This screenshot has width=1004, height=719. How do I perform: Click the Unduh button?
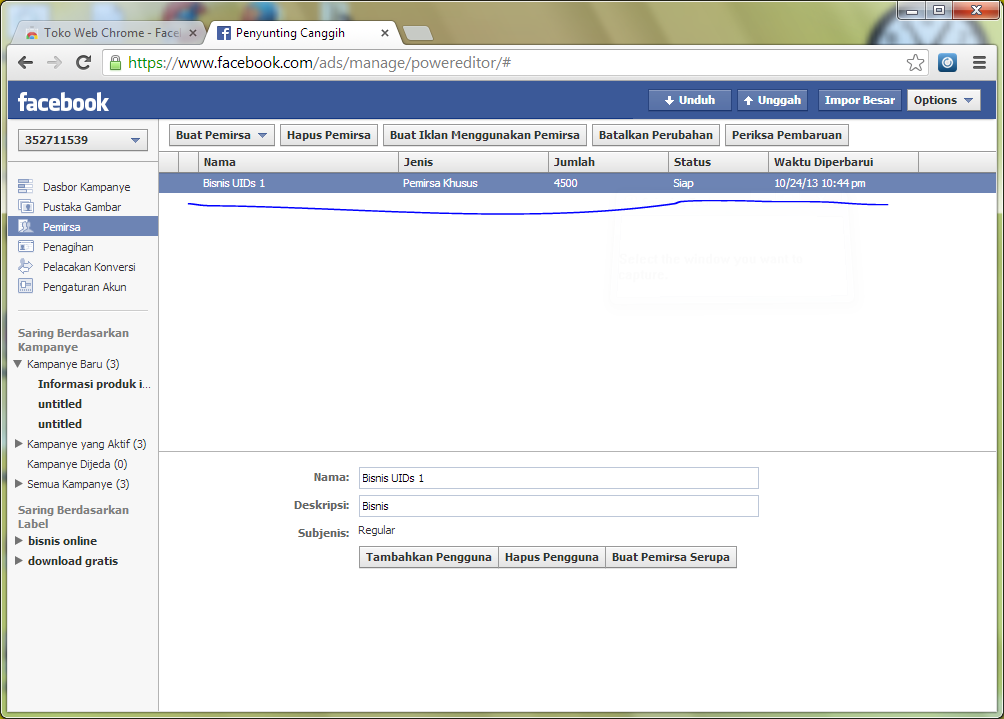(689, 100)
